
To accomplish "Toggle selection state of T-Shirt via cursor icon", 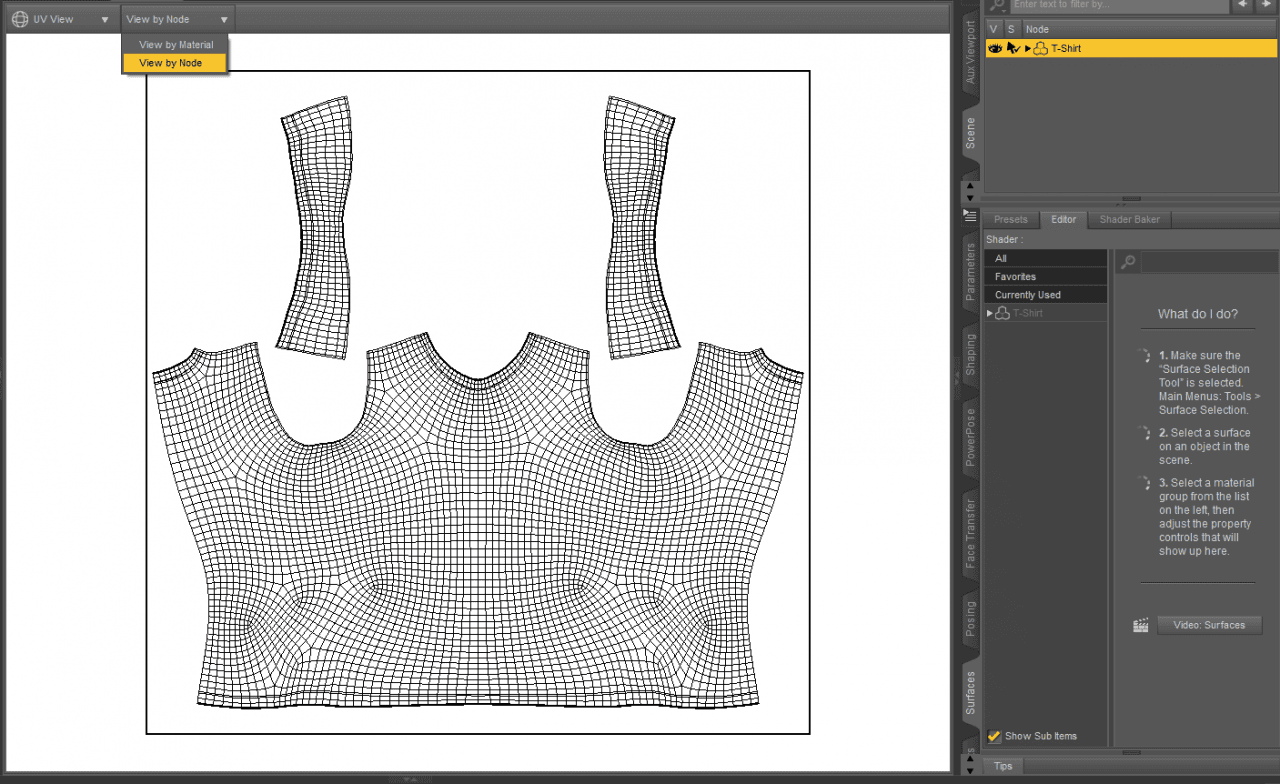I will [x=1012, y=48].
